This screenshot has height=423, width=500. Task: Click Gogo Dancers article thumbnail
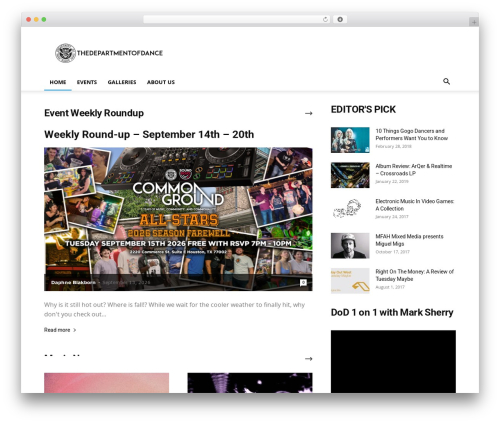pyautogui.click(x=350, y=140)
